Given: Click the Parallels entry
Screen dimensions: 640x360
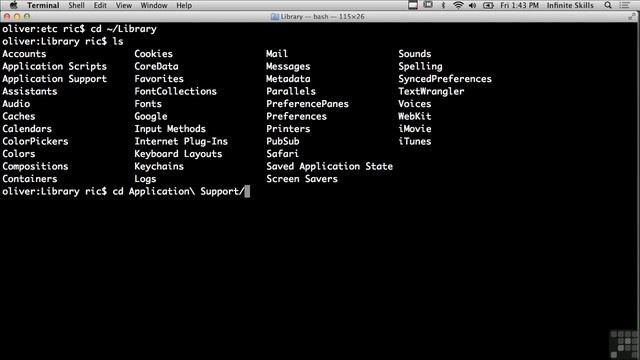Looking at the screenshot, I should (x=291, y=91).
